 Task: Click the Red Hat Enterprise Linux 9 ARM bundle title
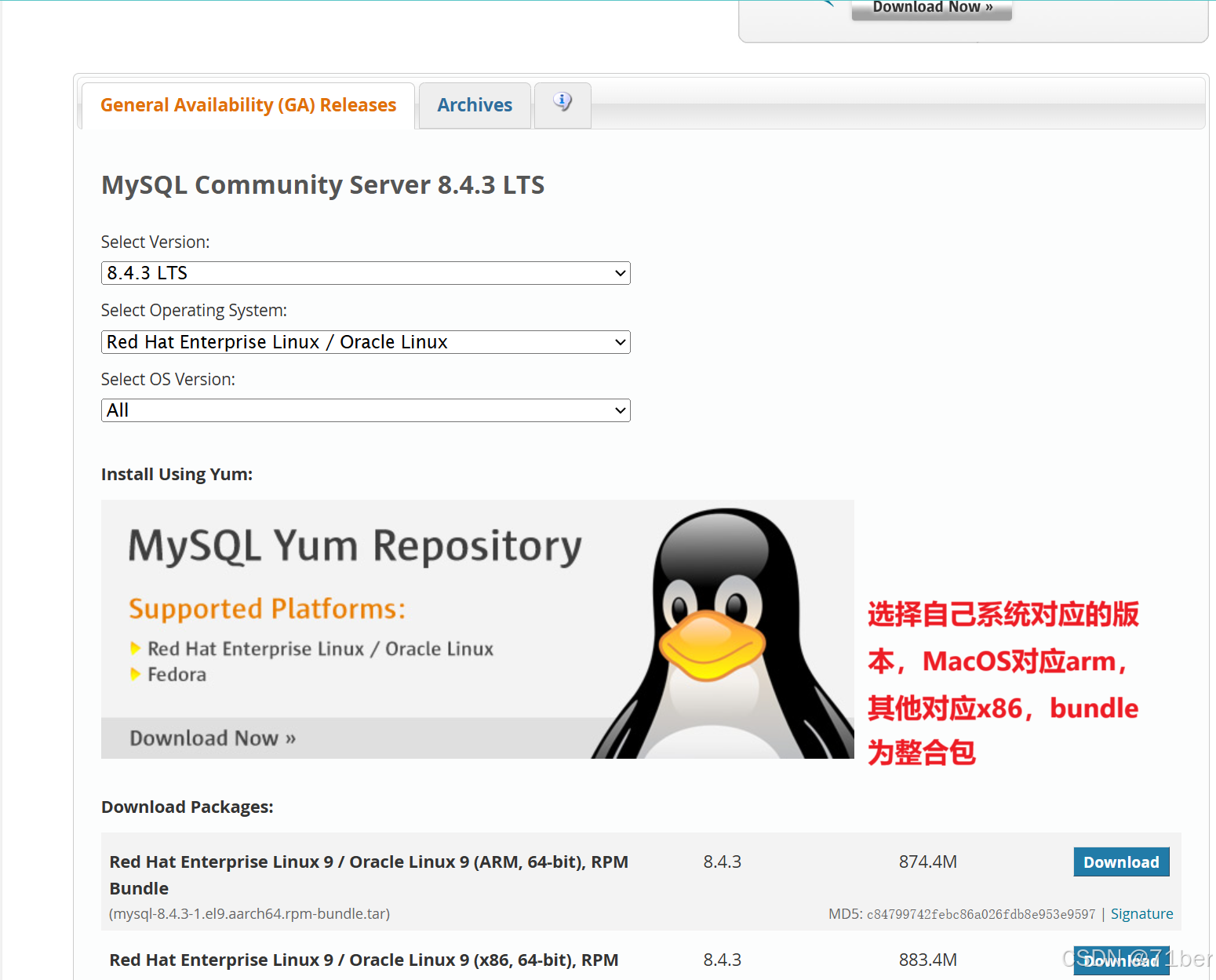[369, 875]
